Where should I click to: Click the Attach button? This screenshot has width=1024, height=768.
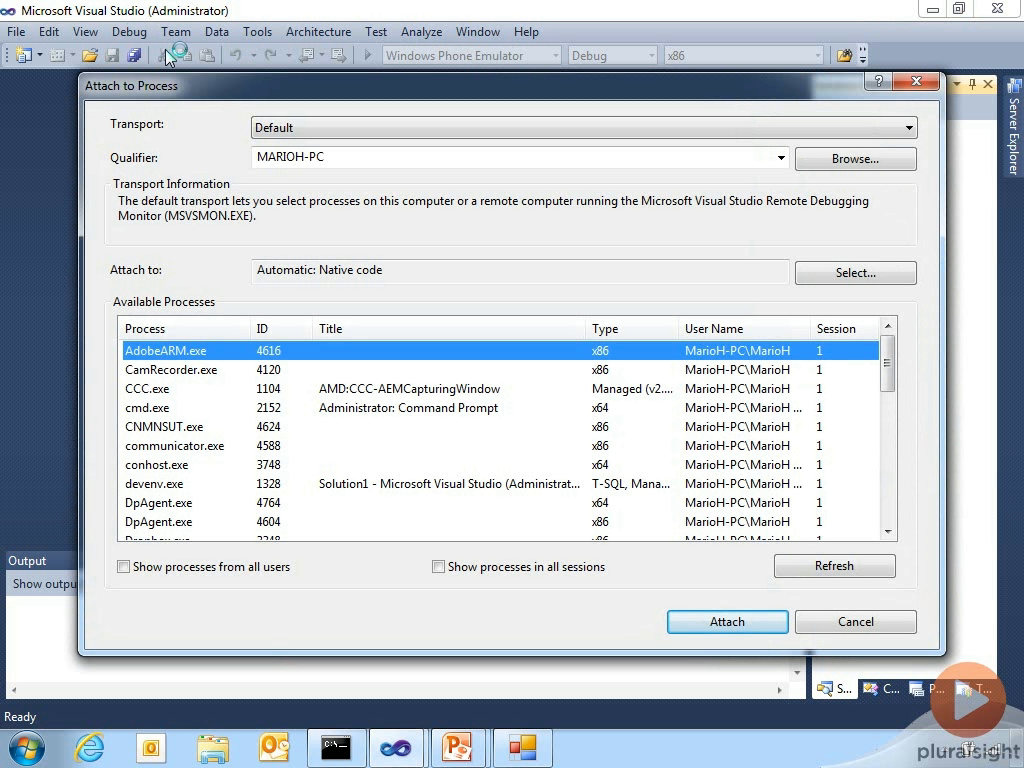coord(728,622)
